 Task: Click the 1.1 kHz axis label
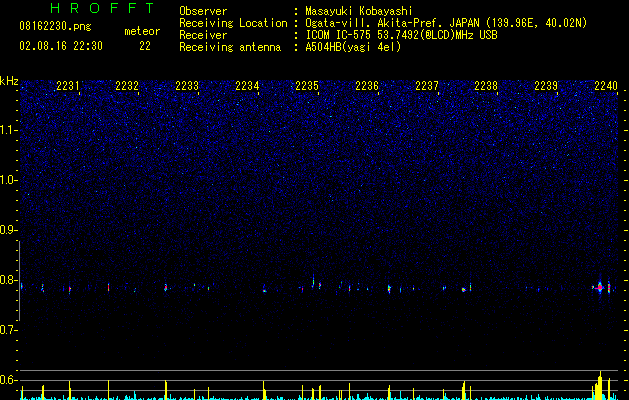[x=8, y=130]
